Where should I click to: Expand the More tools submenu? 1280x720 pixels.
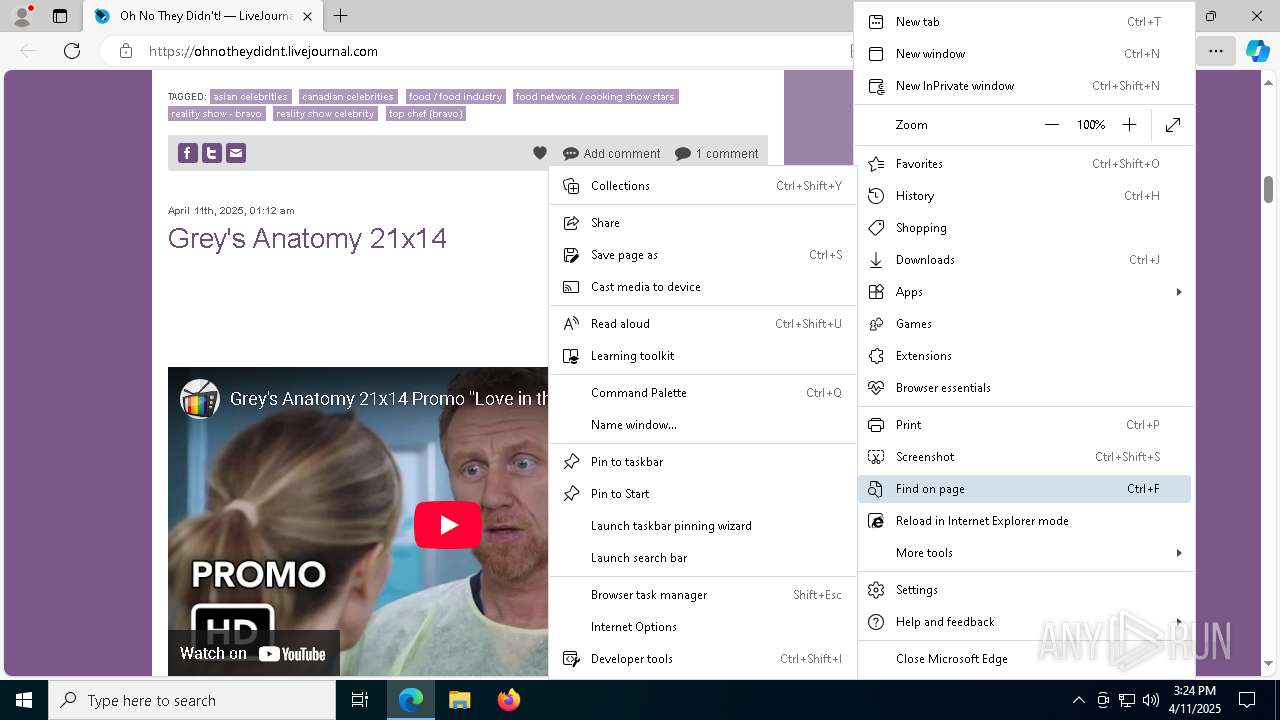click(x=1024, y=553)
